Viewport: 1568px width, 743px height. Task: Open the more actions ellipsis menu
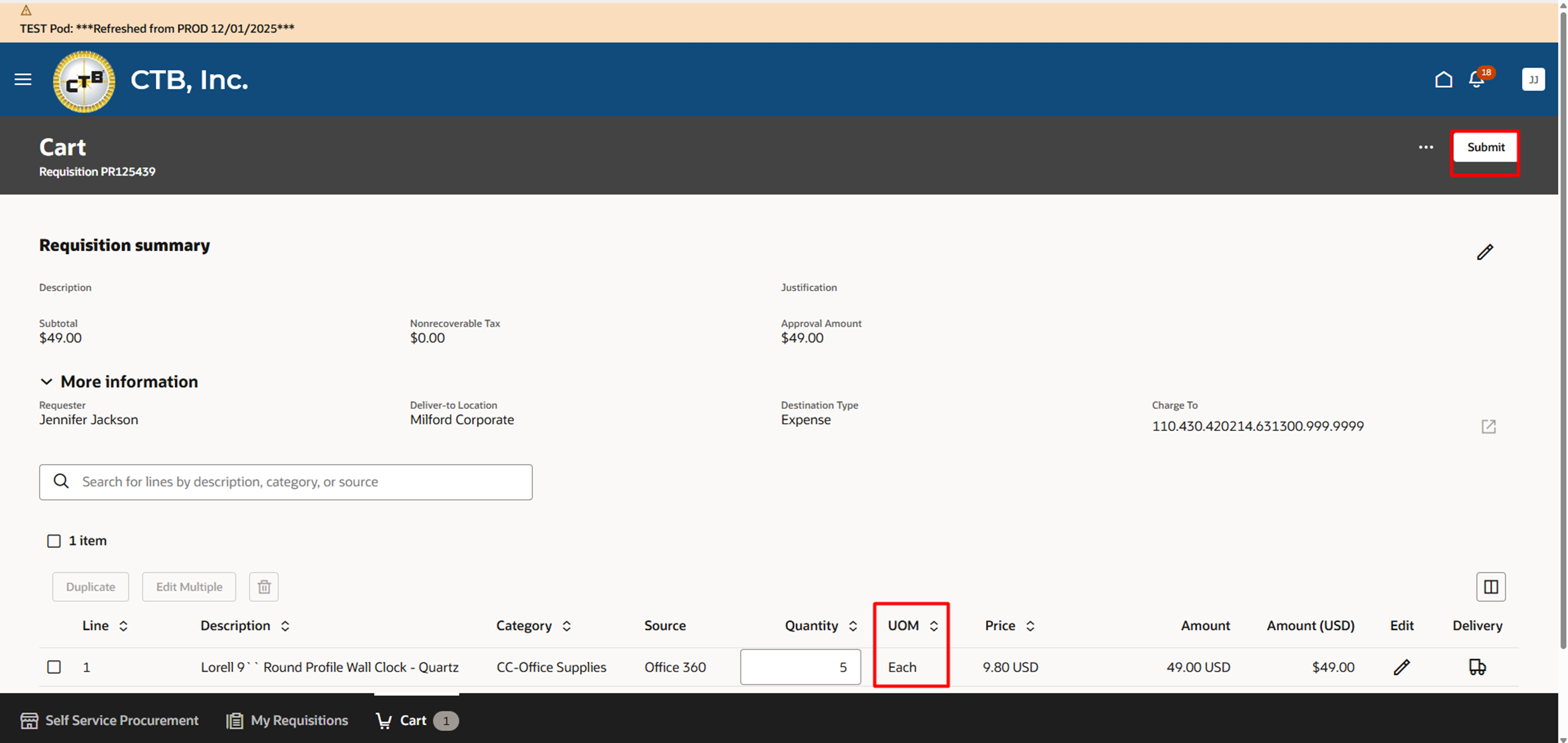(1426, 148)
